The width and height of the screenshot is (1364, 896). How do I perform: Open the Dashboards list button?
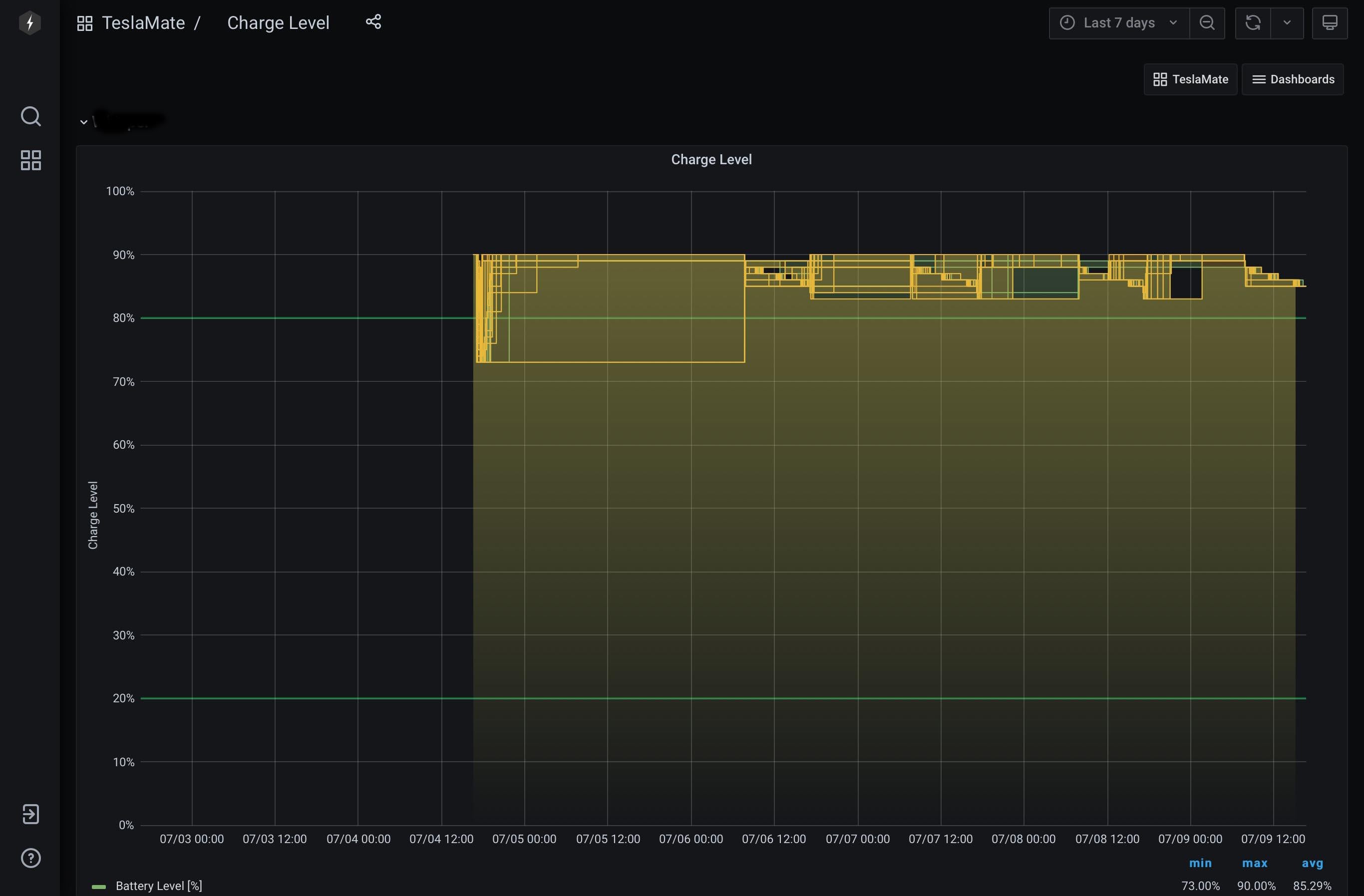pos(1293,79)
